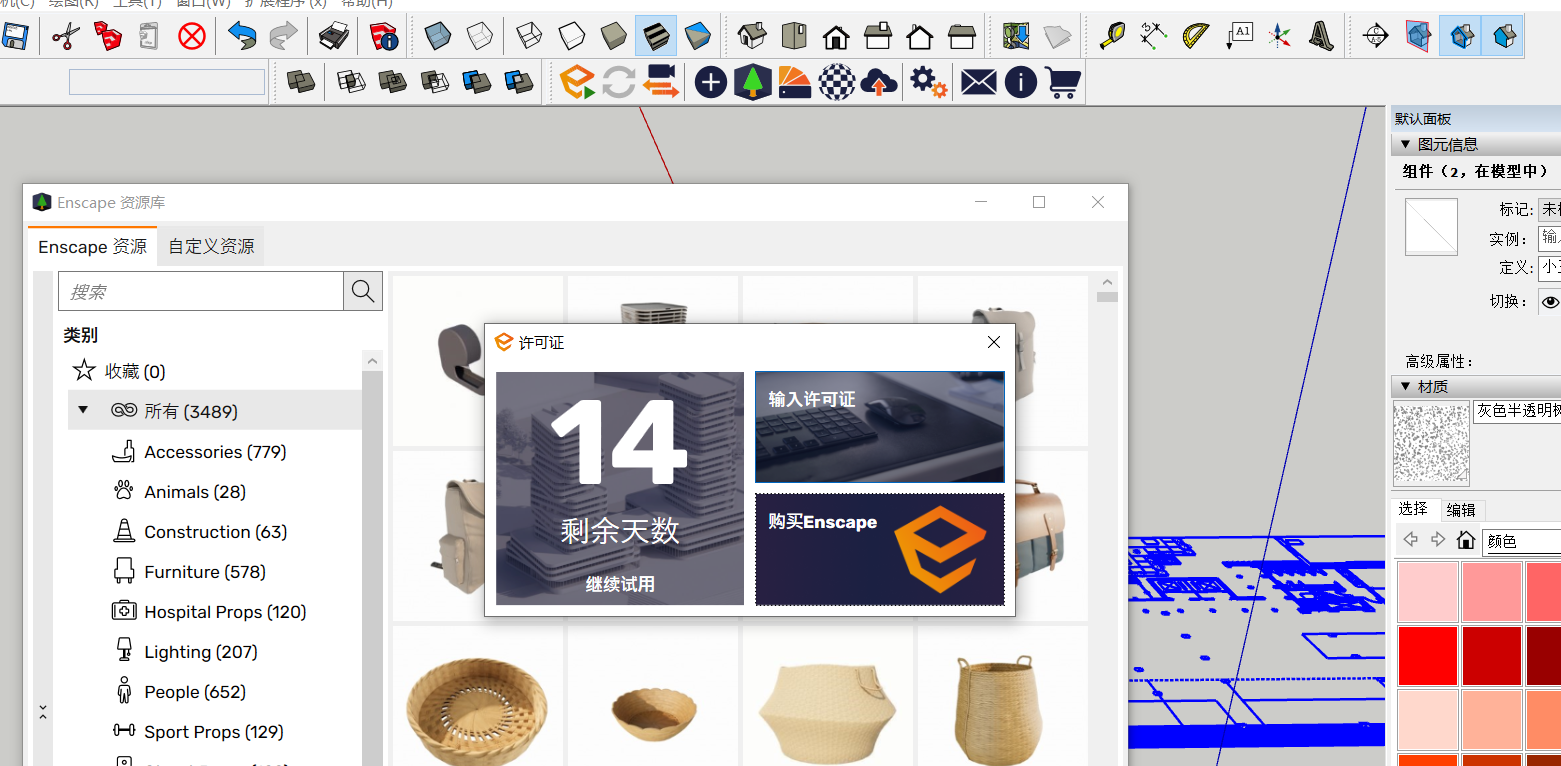Toggle the 切换 visibility eye icon
Screen dimensions: 1561x766
pos(1550,301)
